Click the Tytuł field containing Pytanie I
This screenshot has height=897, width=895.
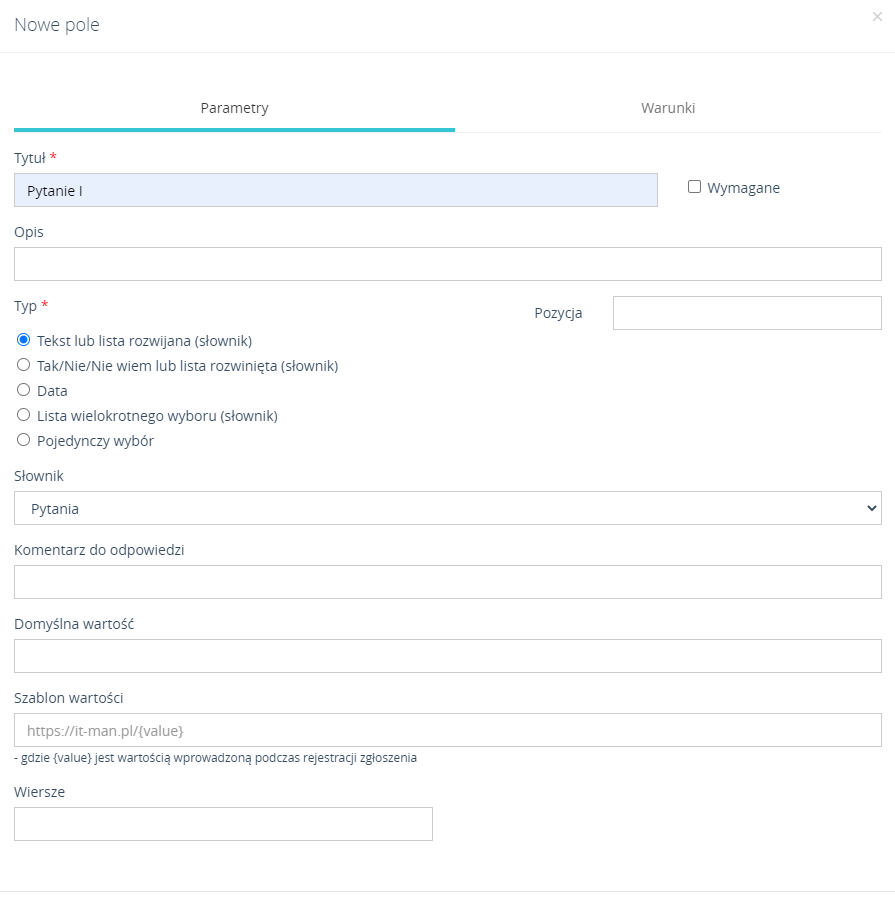coord(335,190)
